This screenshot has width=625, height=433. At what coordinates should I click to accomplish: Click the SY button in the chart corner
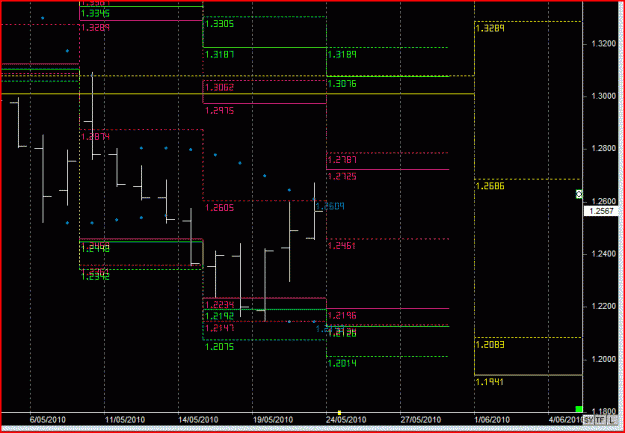[590, 419]
